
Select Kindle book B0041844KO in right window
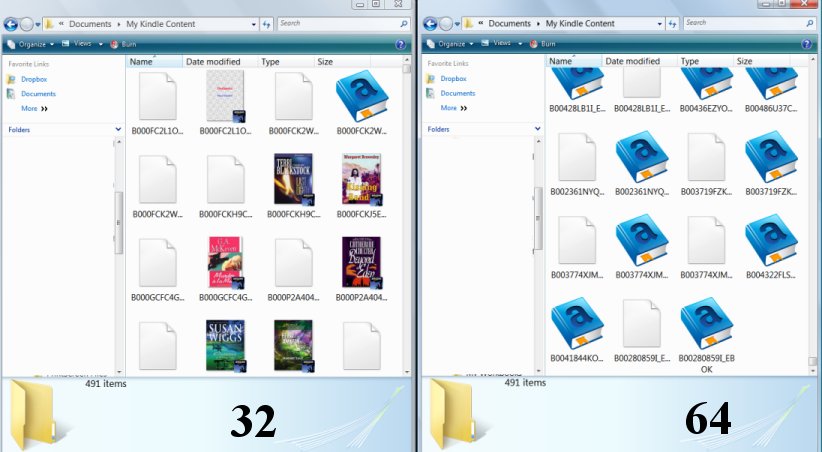577,323
